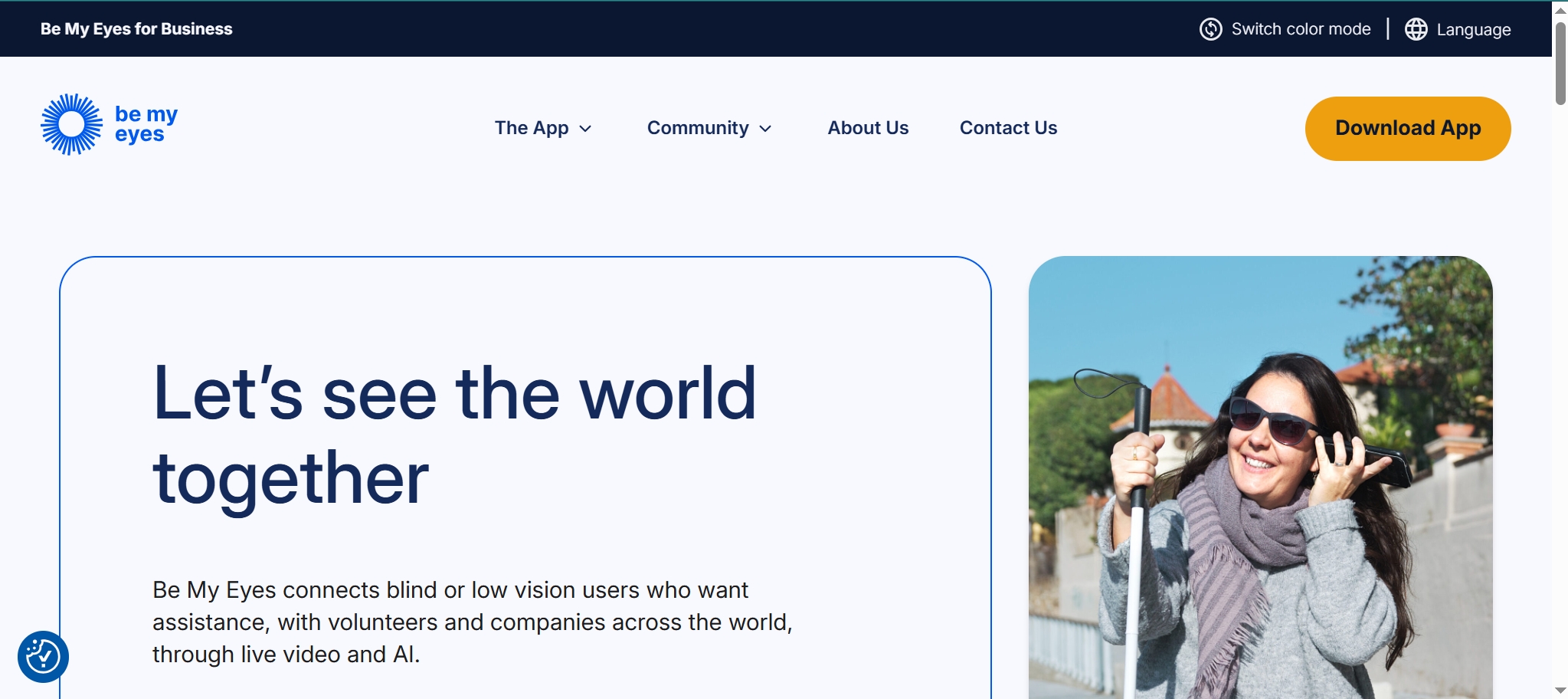The image size is (1568, 699).
Task: Click the Be My Eyes sunburst logo
Action: [71, 124]
